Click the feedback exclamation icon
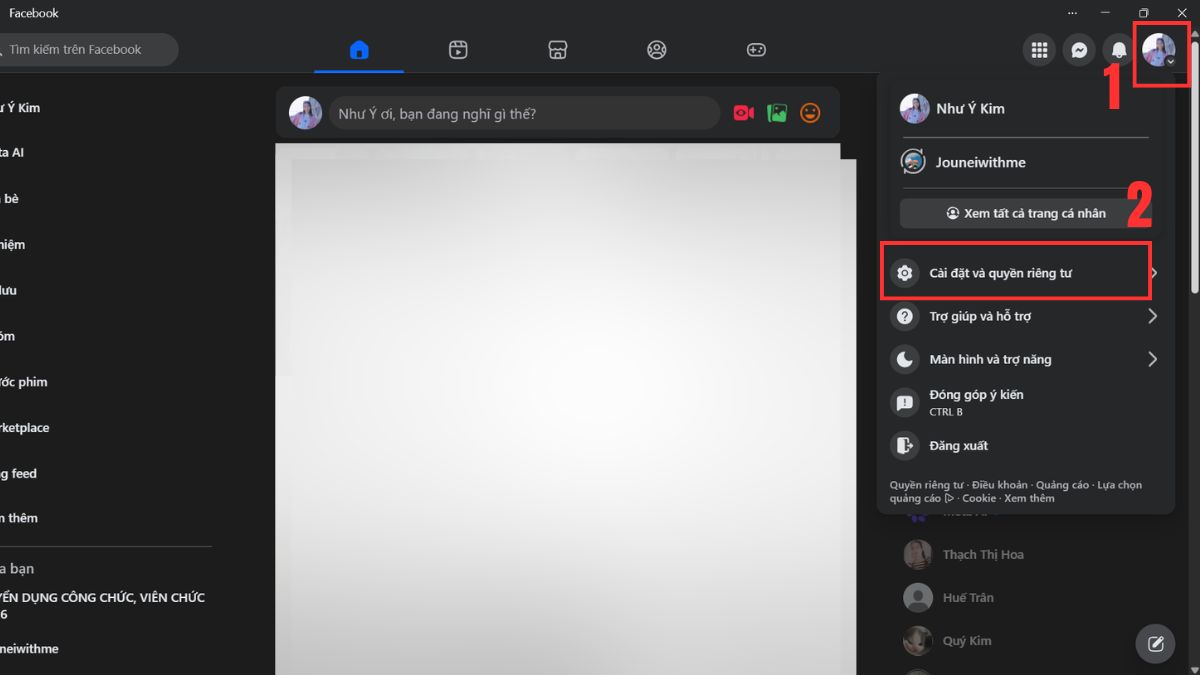1200x675 pixels. click(905, 403)
